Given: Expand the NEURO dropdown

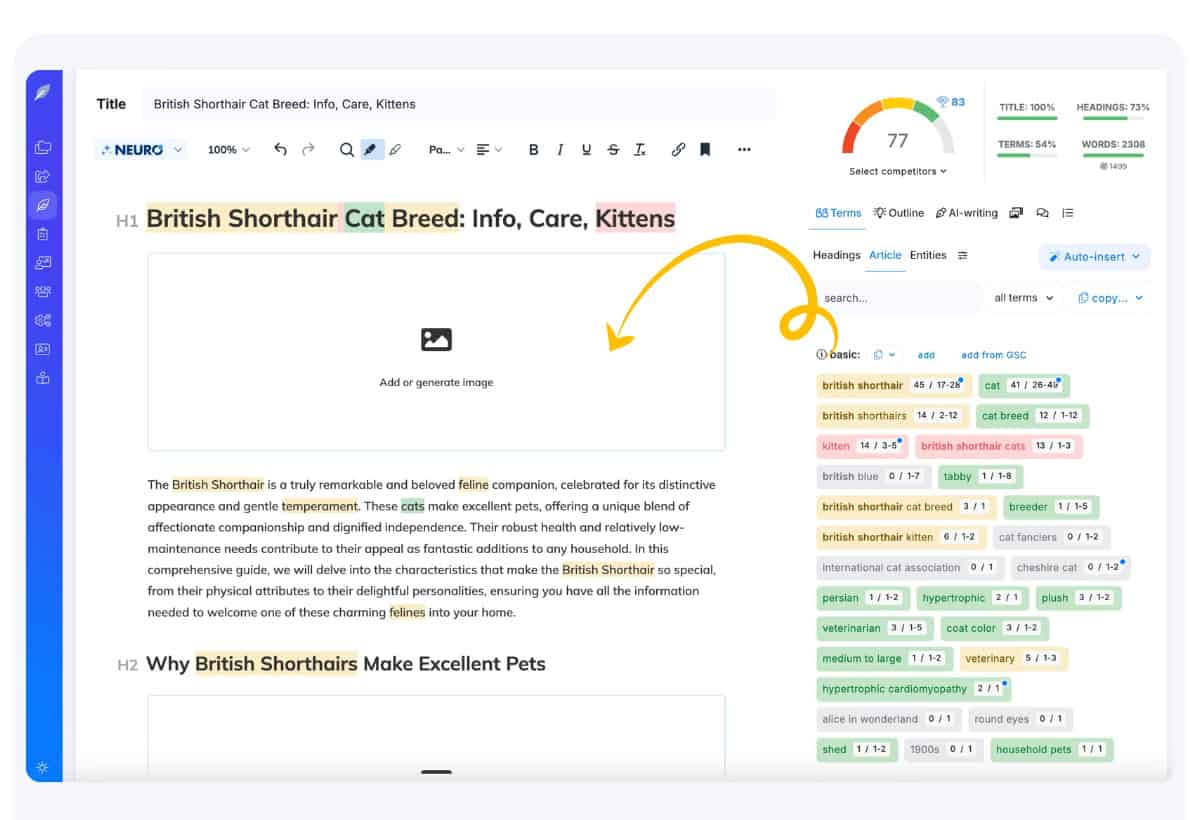Looking at the screenshot, I should tap(141, 149).
